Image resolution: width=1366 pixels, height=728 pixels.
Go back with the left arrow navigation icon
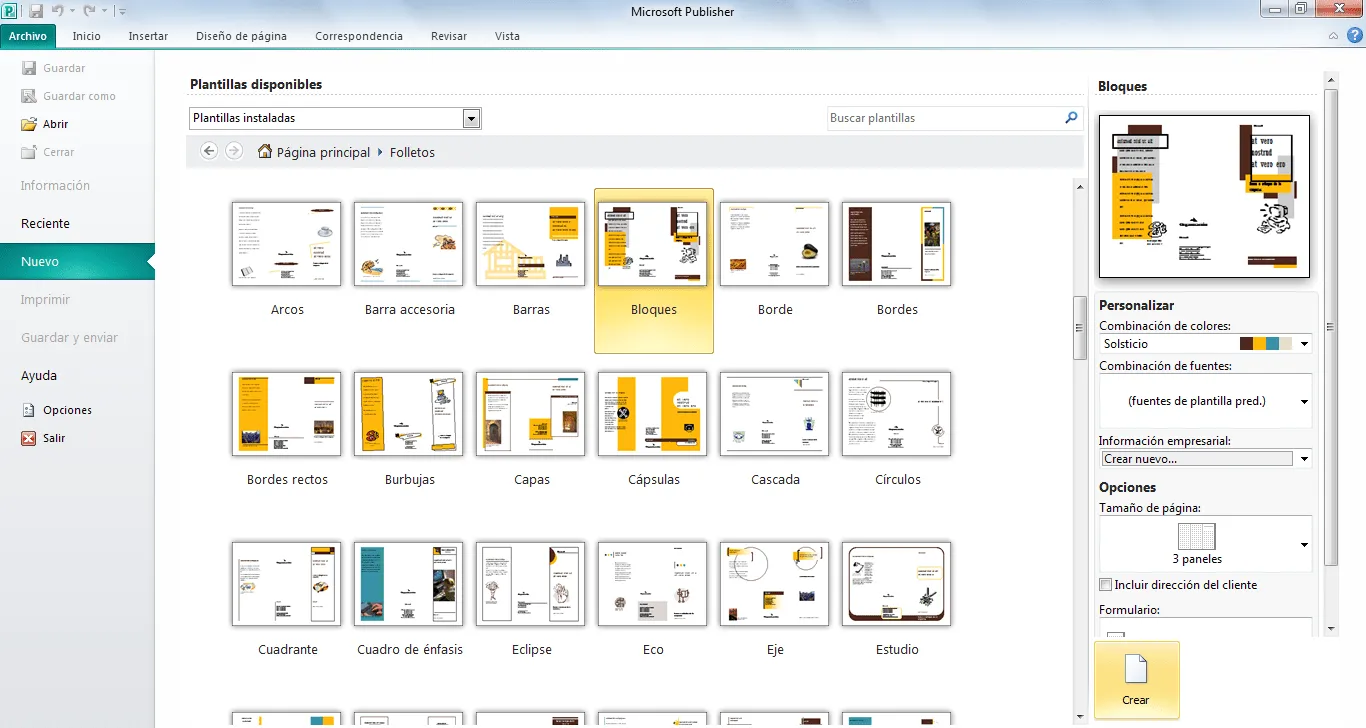click(x=209, y=151)
